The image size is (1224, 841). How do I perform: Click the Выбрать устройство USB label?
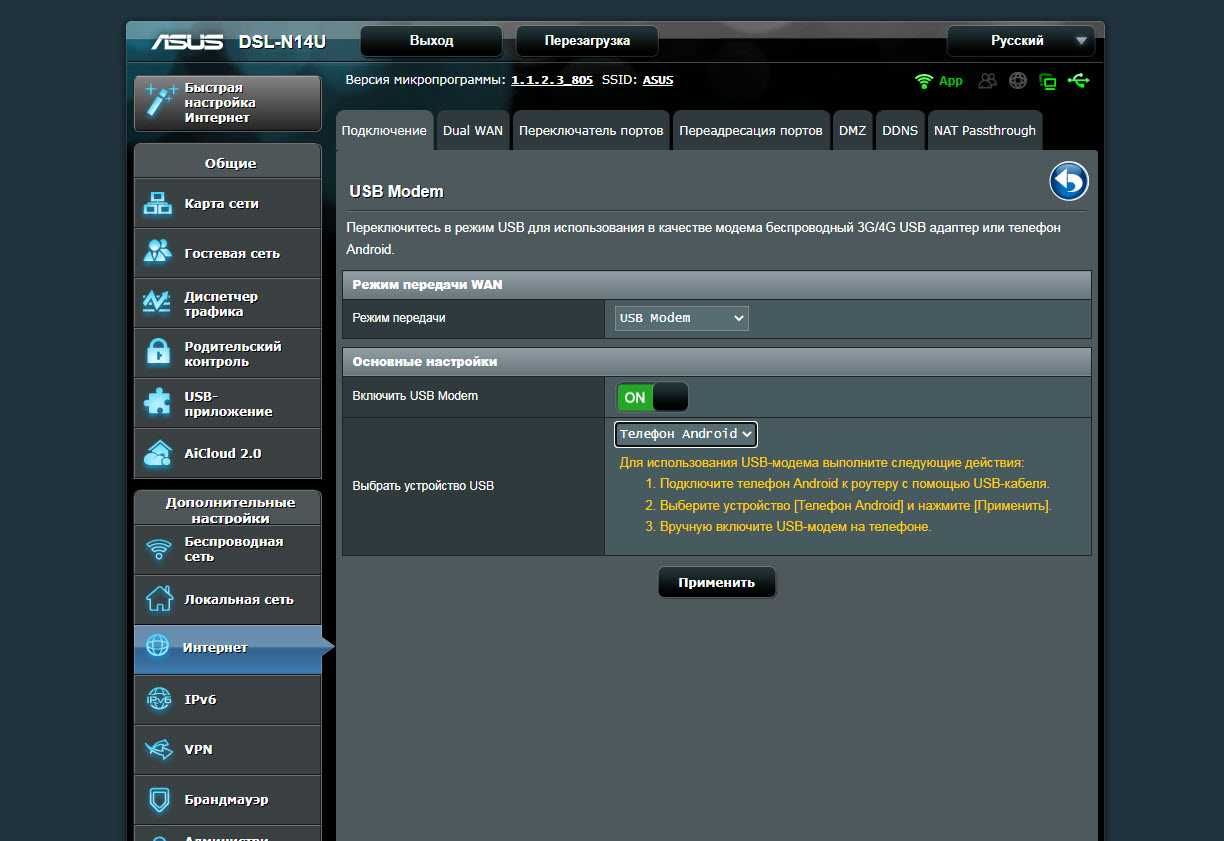coord(423,486)
